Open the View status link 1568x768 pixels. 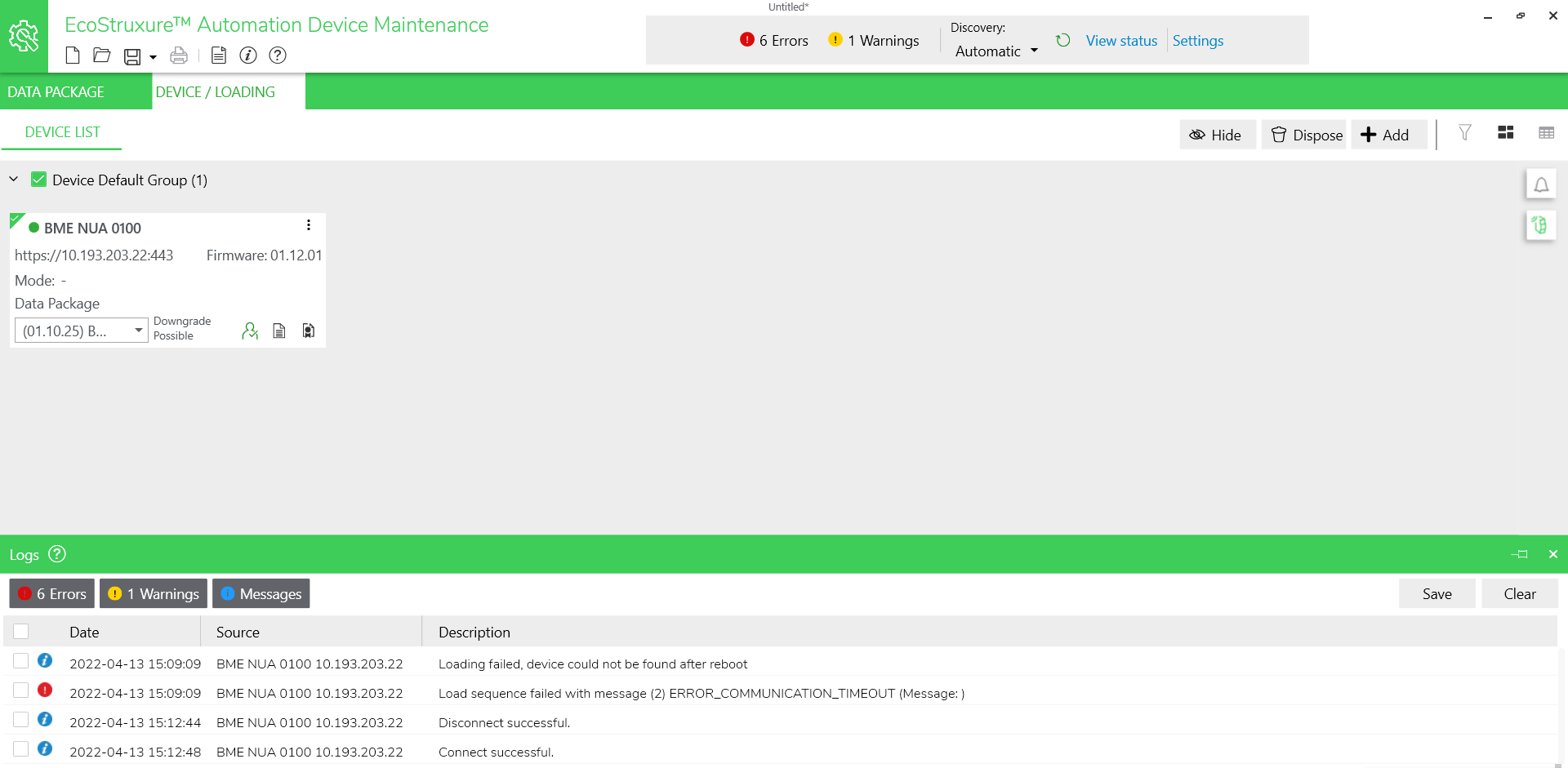coord(1121,41)
